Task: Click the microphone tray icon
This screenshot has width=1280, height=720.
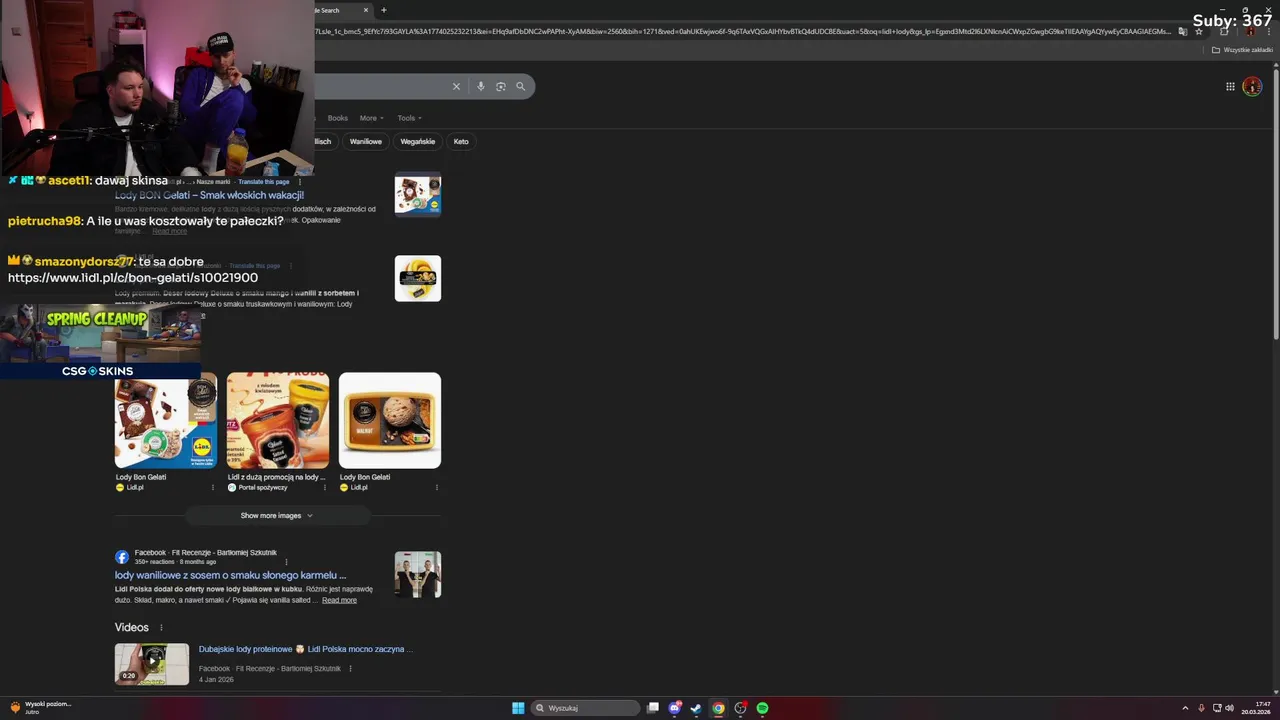Action: tap(1201, 708)
